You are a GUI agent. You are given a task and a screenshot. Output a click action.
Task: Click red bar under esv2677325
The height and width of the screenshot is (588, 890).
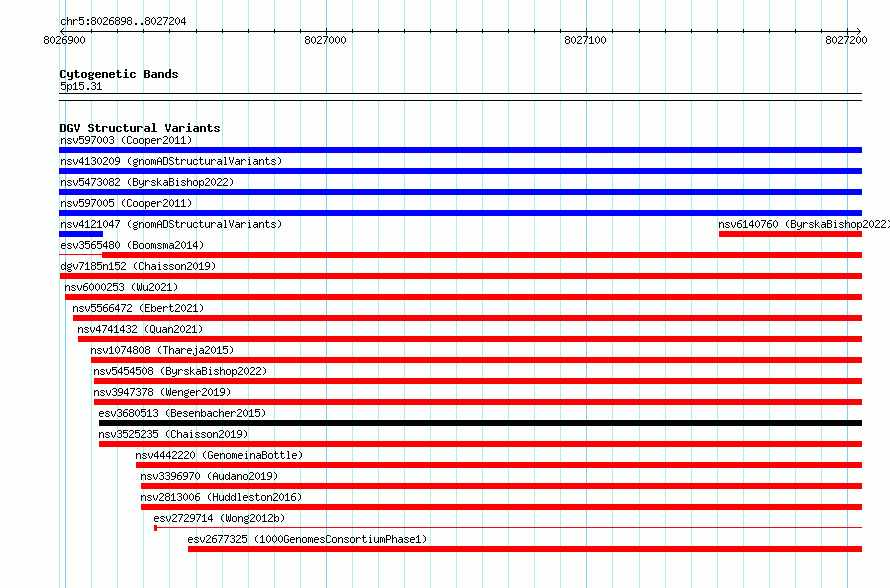tap(525, 549)
